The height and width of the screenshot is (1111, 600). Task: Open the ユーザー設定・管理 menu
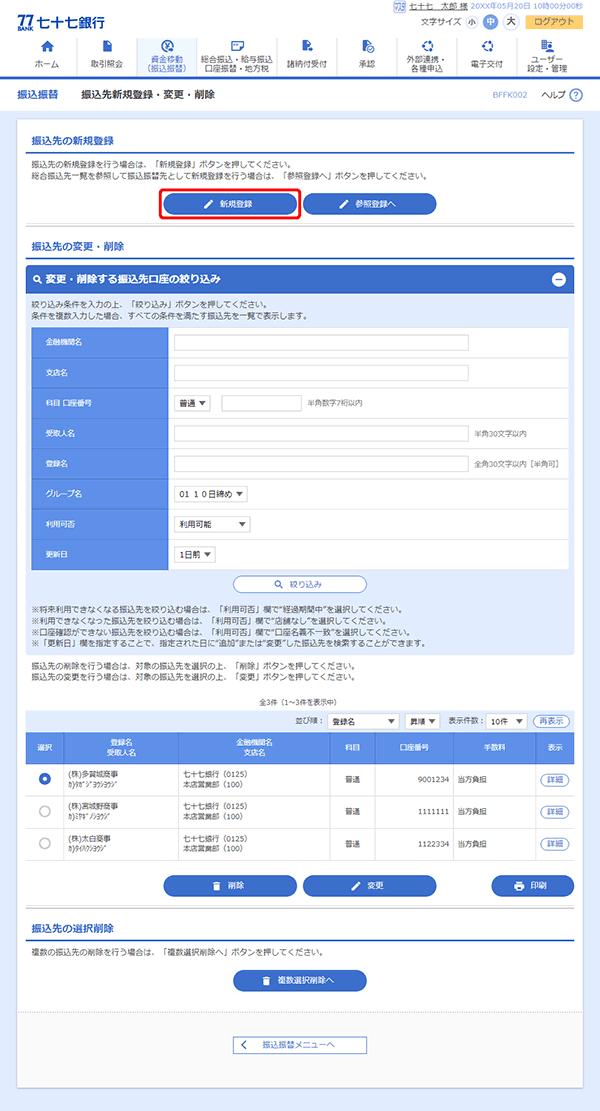(x=546, y=57)
